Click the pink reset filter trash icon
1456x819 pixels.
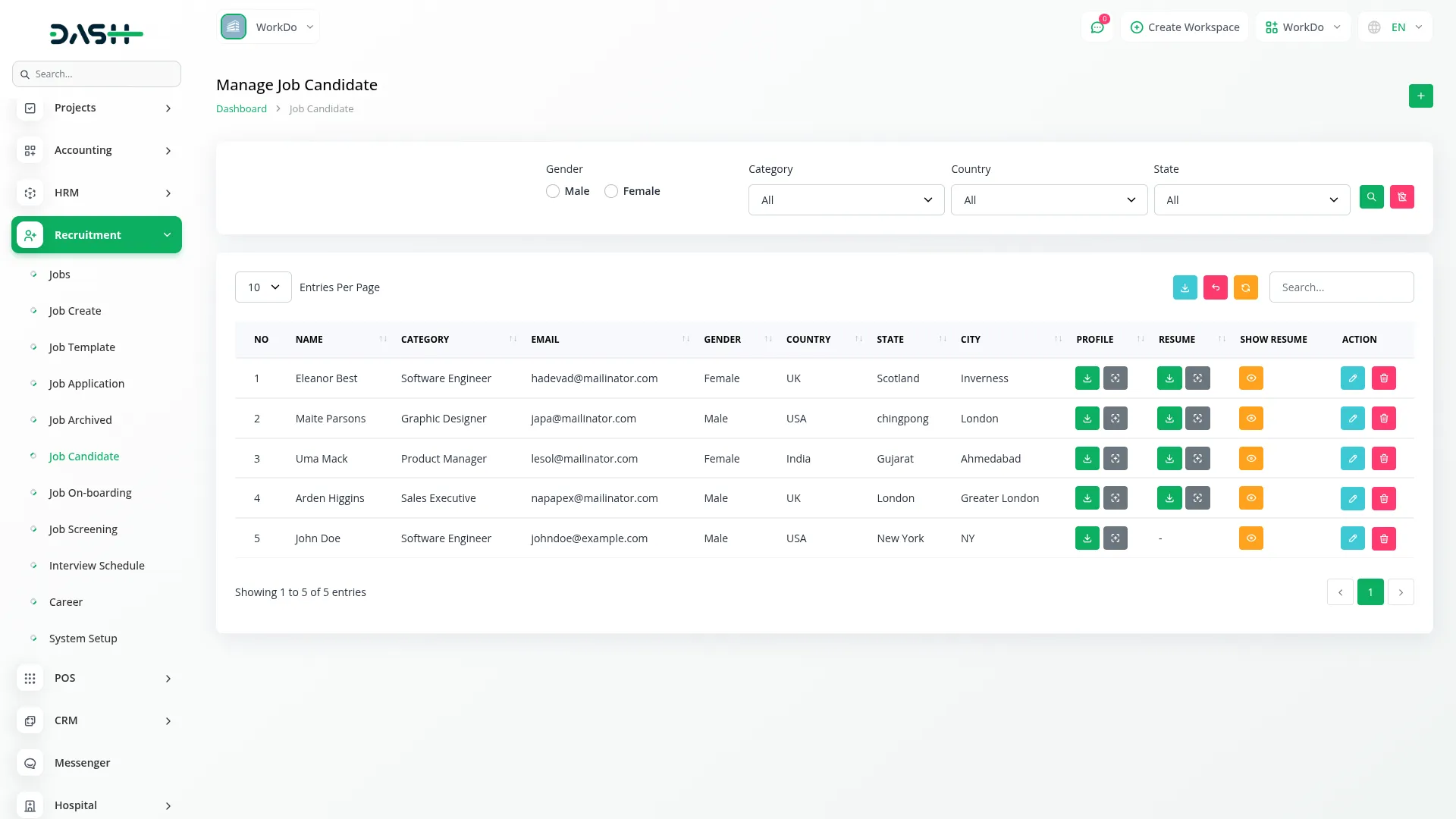click(x=1401, y=197)
